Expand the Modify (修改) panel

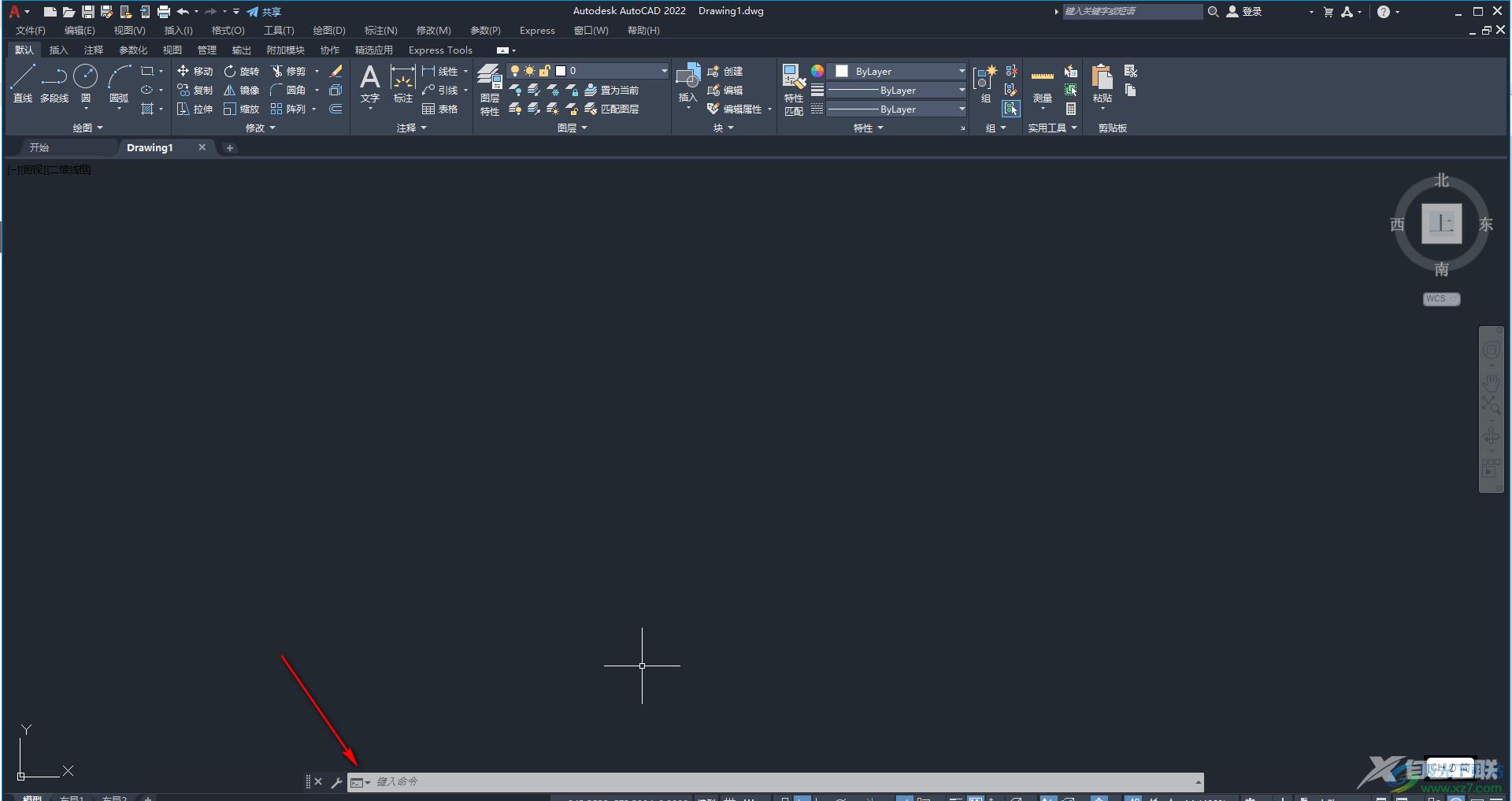coord(261,128)
